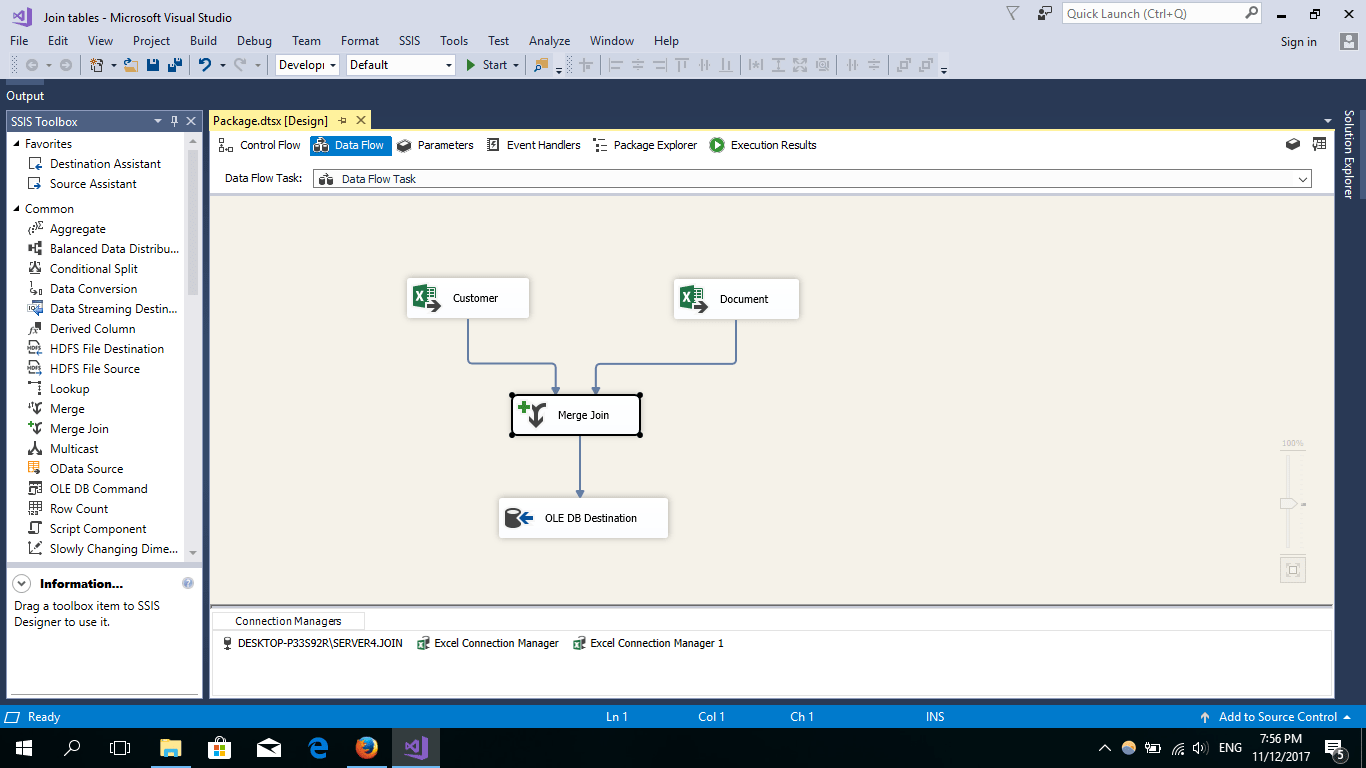Open the SSIS Toolbox window options dropdown
The image size is (1366, 768).
pyautogui.click(x=158, y=121)
